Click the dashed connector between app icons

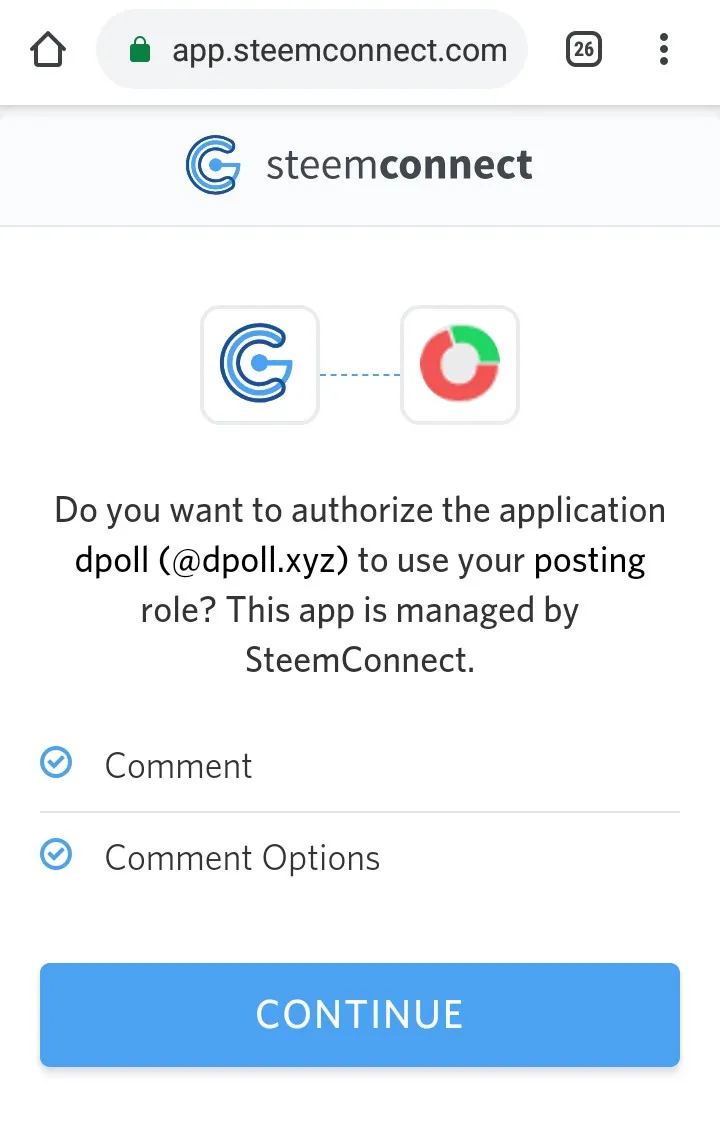pyautogui.click(x=360, y=375)
